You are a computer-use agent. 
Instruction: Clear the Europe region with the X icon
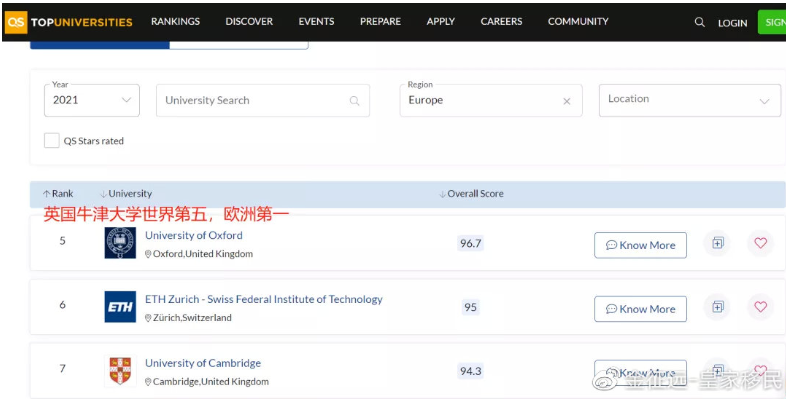[x=566, y=101]
